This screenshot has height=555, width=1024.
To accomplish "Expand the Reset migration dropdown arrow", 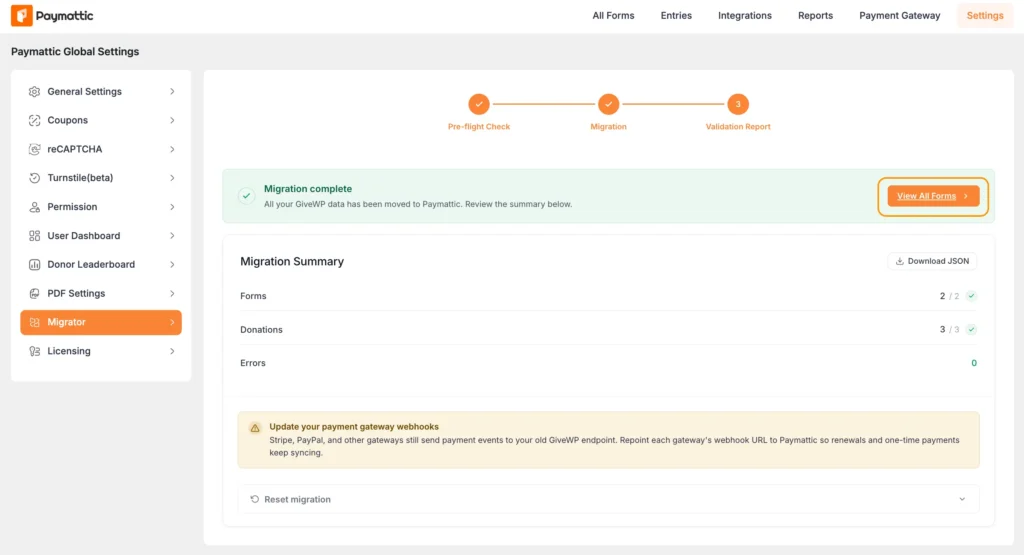I will (962, 499).
